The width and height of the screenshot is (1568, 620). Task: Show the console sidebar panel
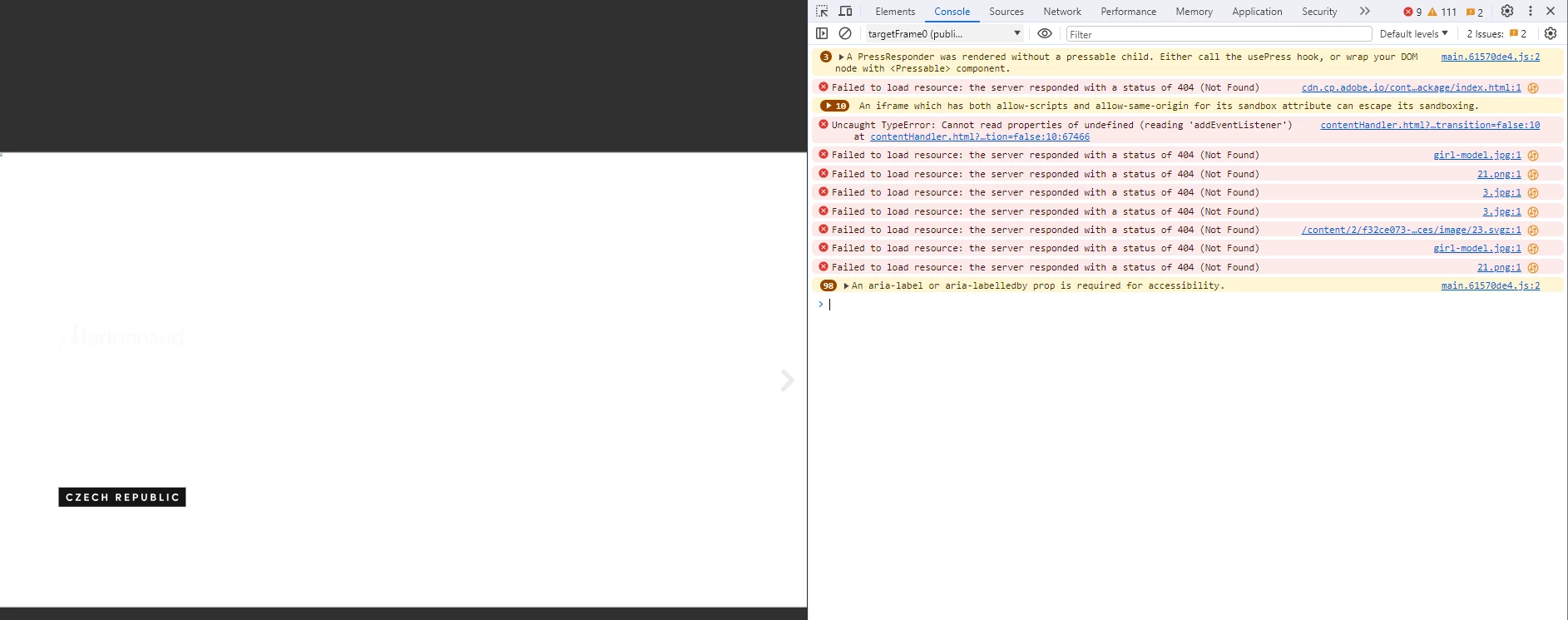pyautogui.click(x=822, y=34)
